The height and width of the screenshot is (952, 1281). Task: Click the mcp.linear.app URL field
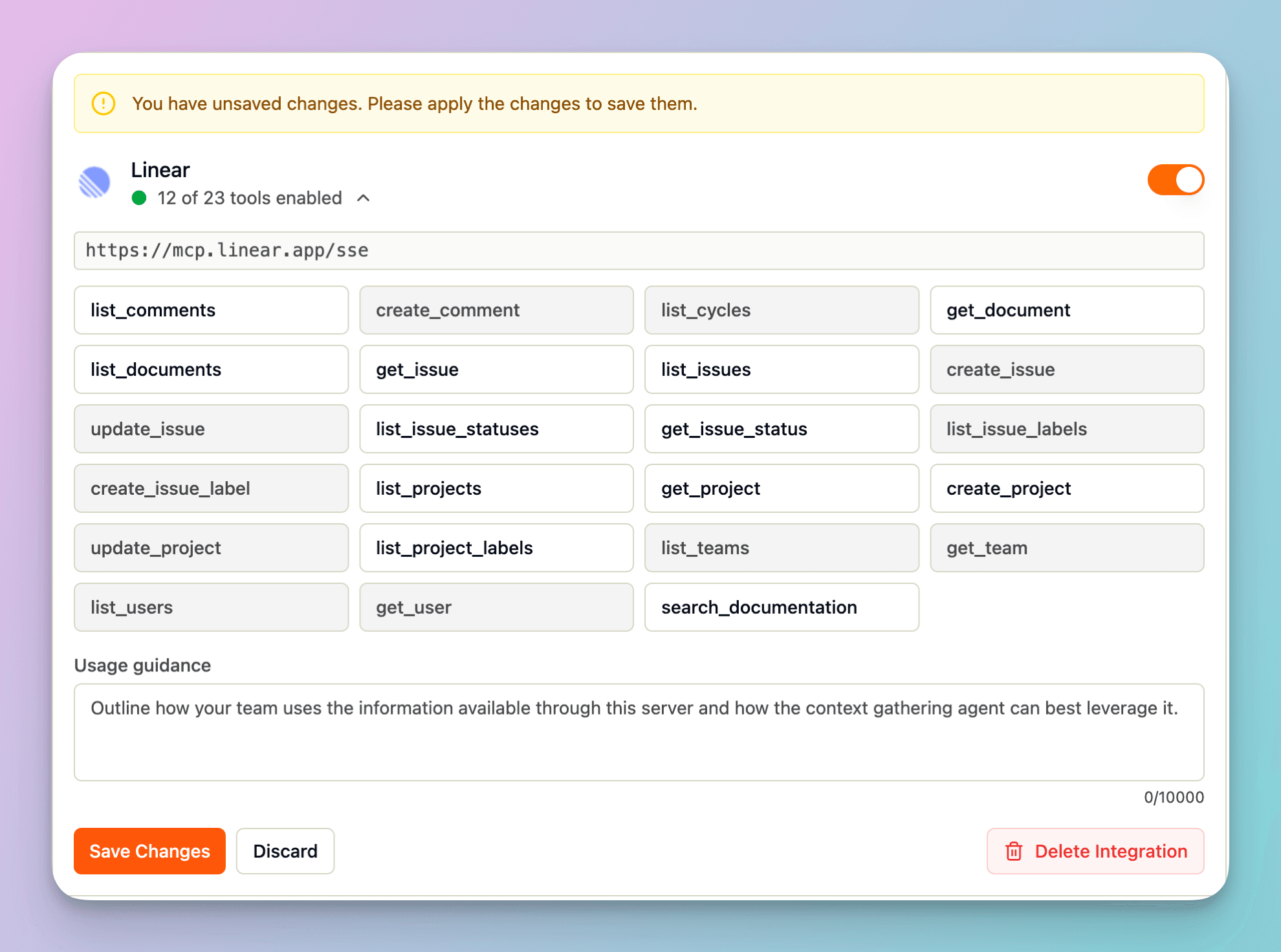[639, 251]
